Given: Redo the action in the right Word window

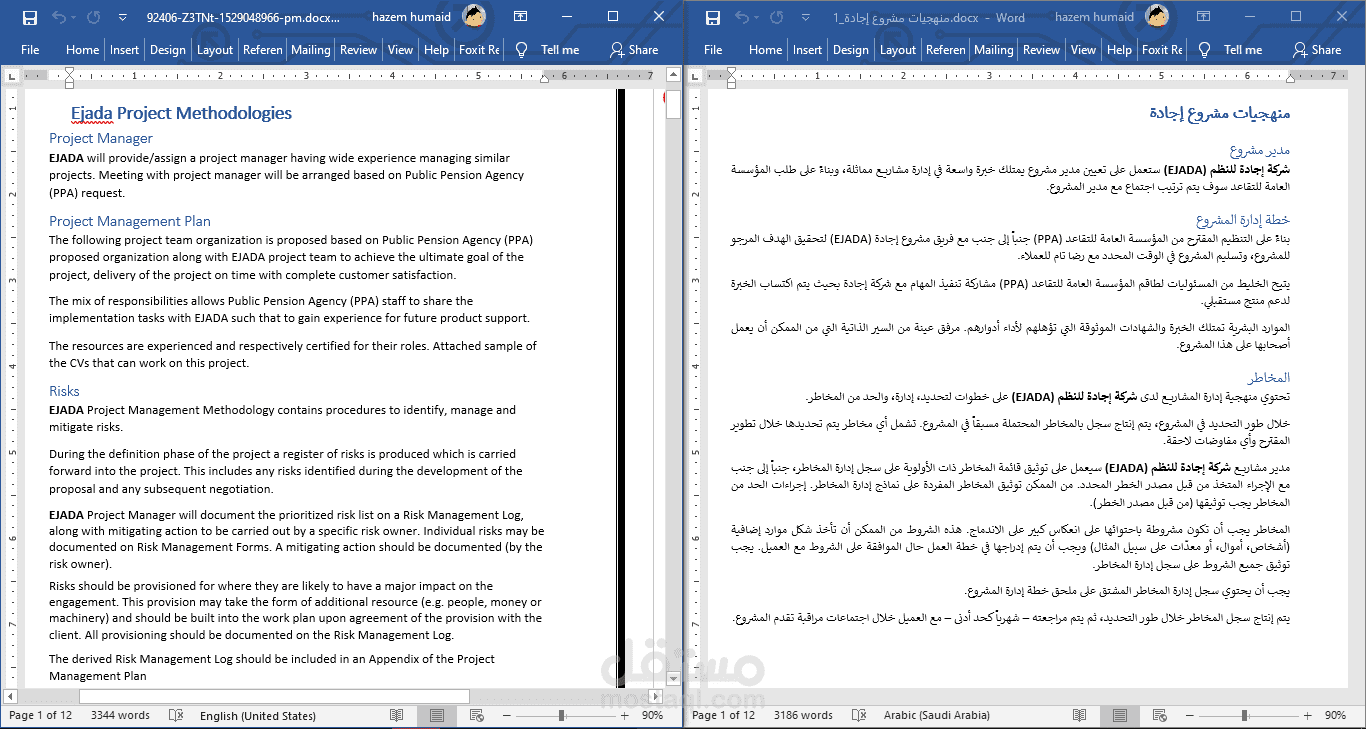Looking at the screenshot, I should pyautogui.click(x=776, y=18).
